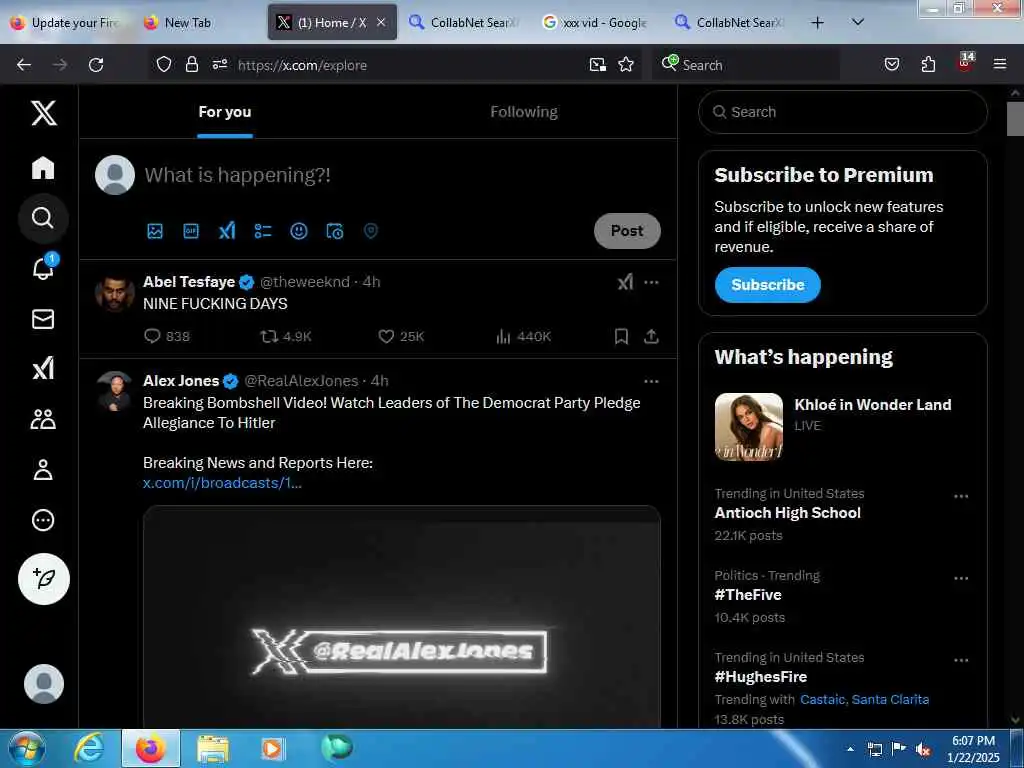This screenshot has width=1024, height=768.
Task: Switch to Update your Firefox browser tab
Action: click(65, 22)
